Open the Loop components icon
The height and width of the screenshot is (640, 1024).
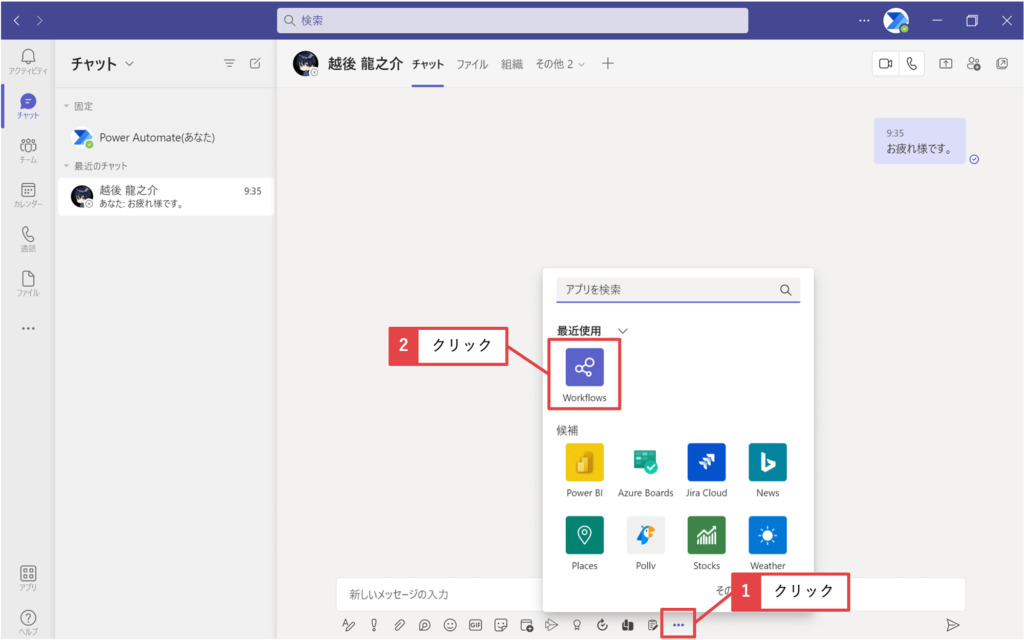[x=424, y=625]
